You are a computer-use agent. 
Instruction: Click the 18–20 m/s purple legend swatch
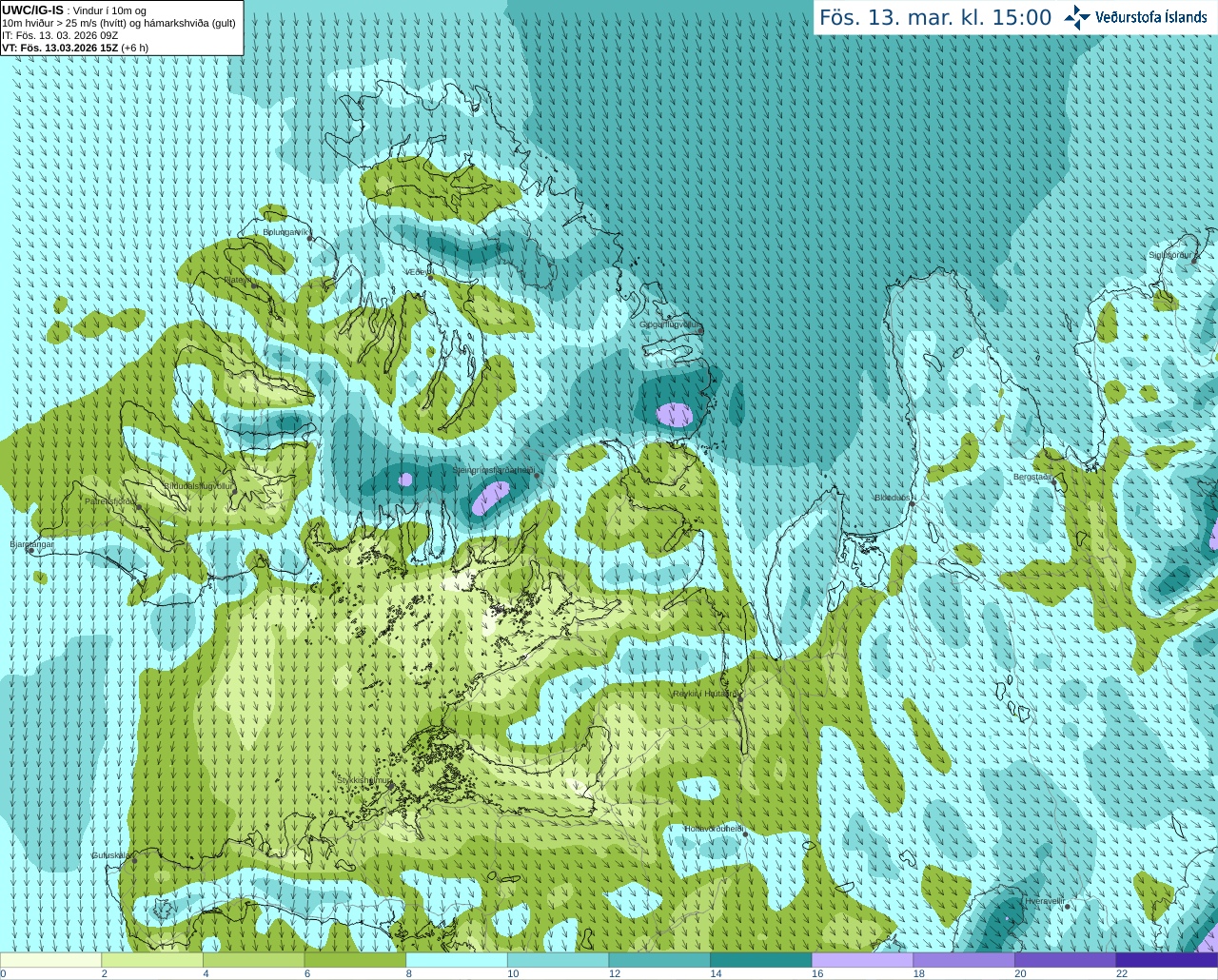(964, 960)
